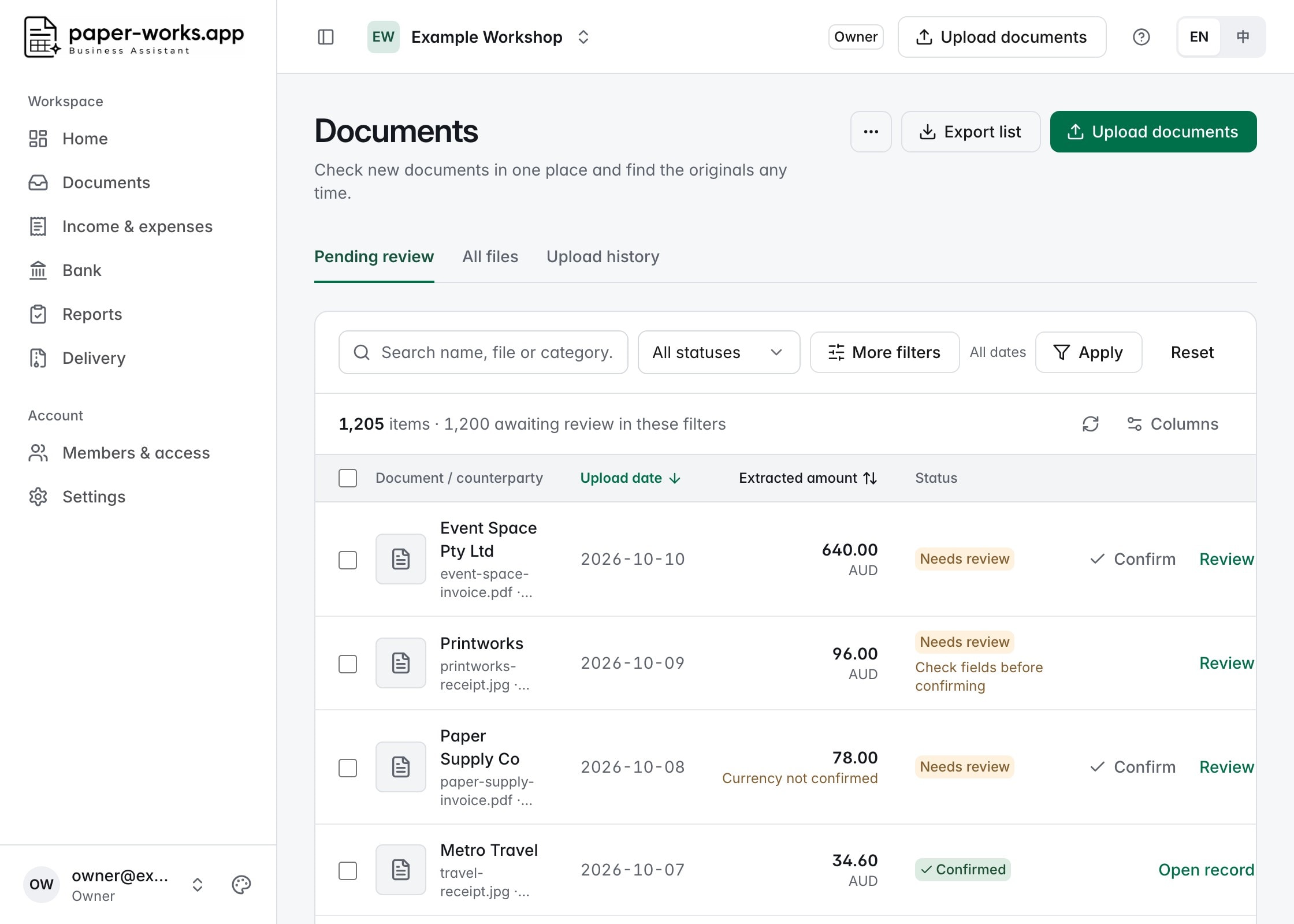
Task: Switch language to Chinese
Action: pos(1243,37)
